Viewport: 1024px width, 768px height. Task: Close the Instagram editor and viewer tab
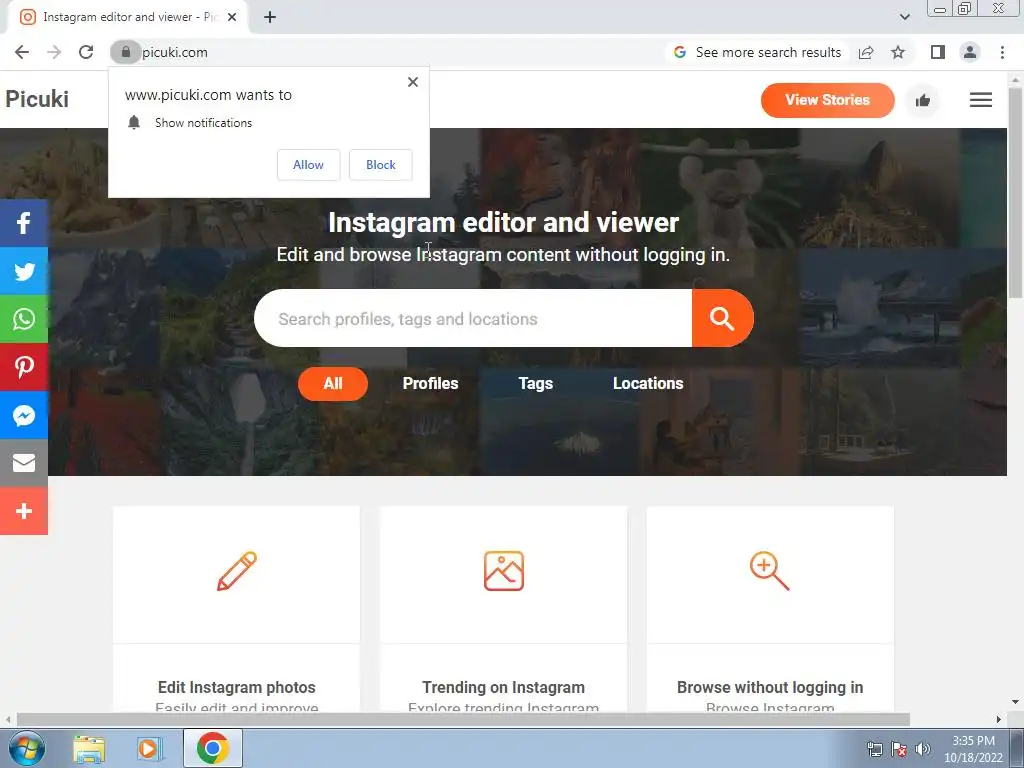pyautogui.click(x=232, y=17)
